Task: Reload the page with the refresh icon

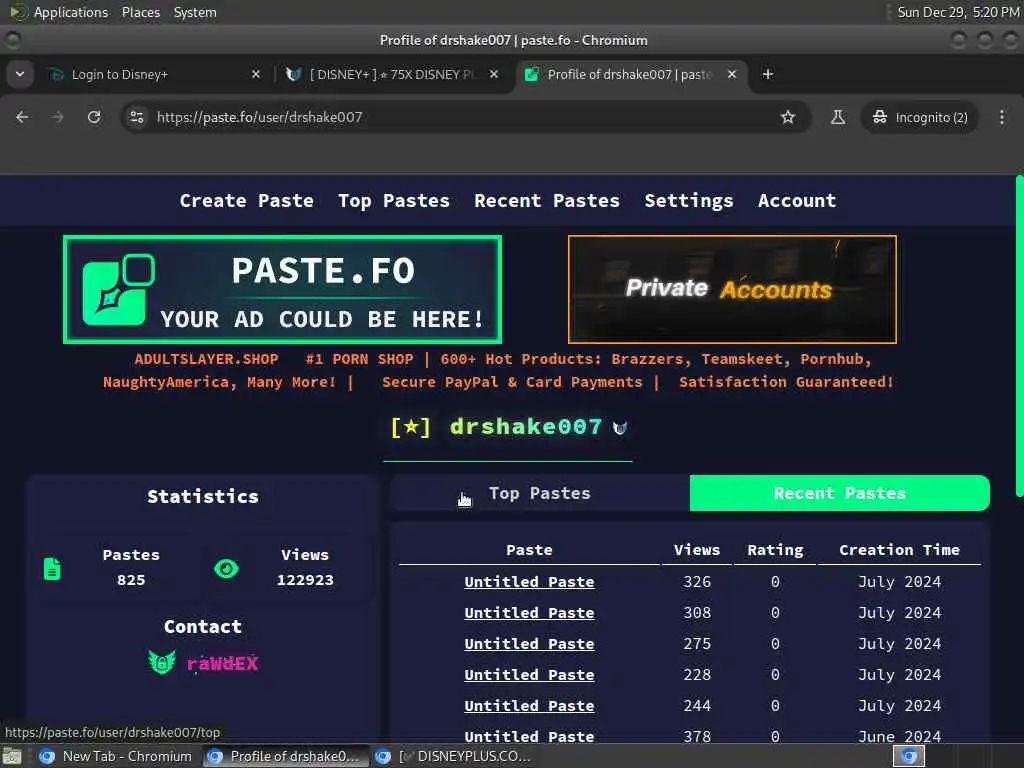Action: 94,117
